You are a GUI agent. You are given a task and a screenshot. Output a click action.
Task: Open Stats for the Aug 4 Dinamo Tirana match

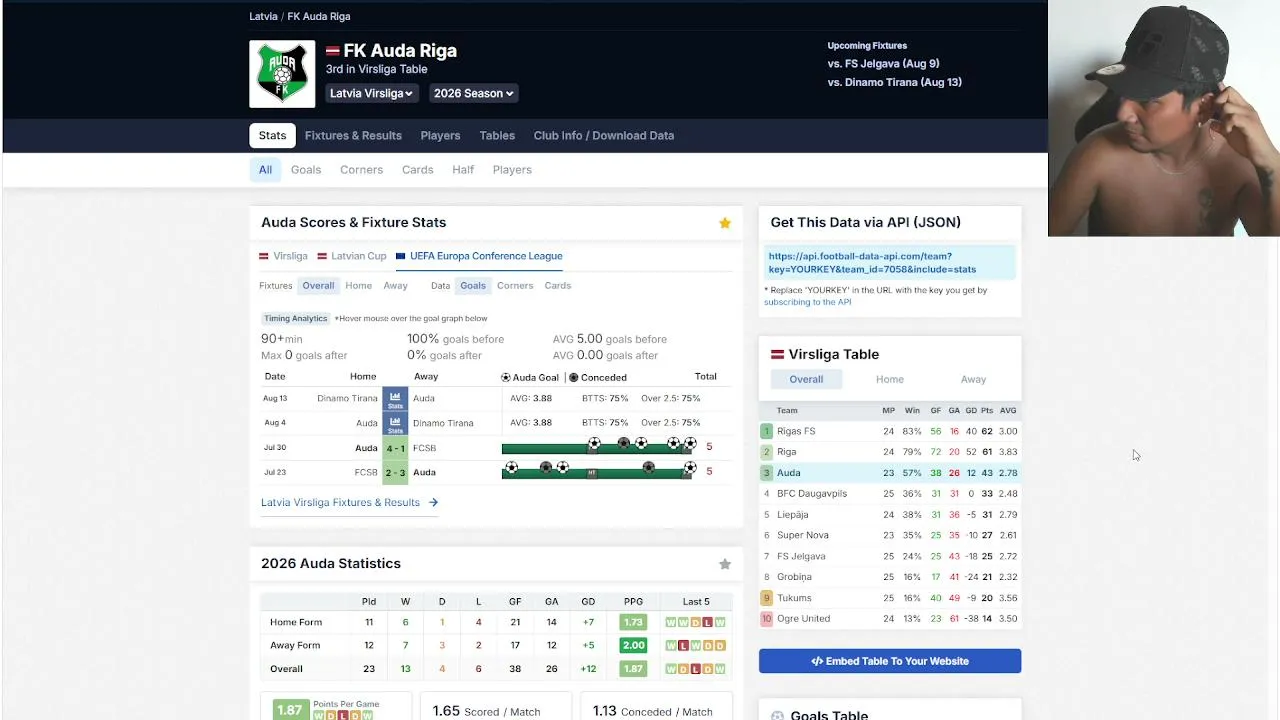[395, 423]
